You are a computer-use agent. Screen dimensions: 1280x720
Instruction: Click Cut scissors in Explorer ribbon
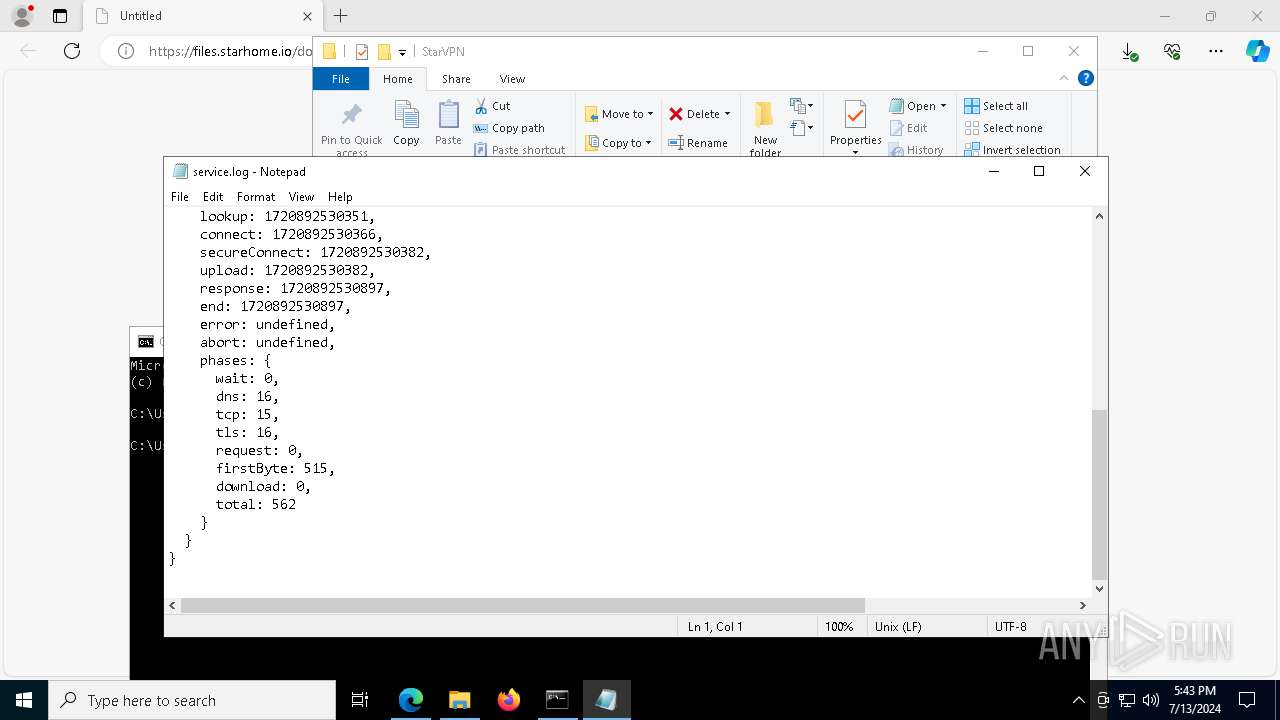point(492,106)
